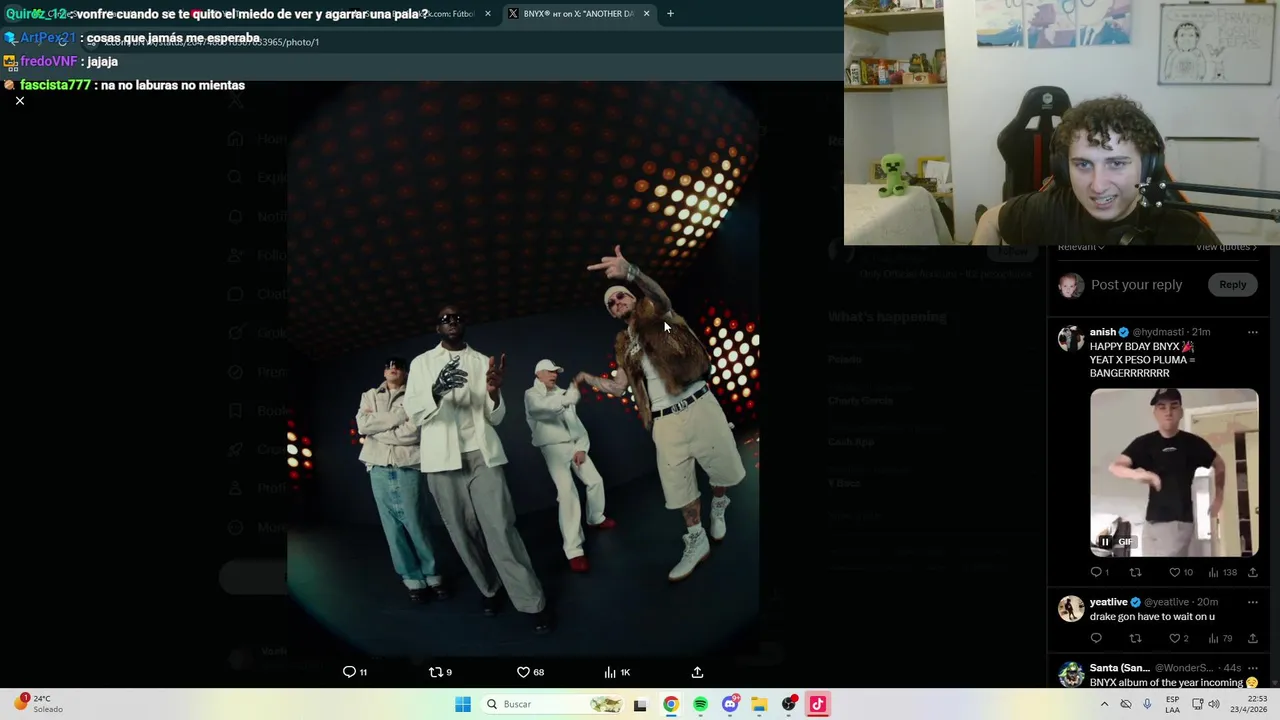Open volume settings from the speaker icon
The height and width of the screenshot is (720, 1280).
(x=1214, y=704)
